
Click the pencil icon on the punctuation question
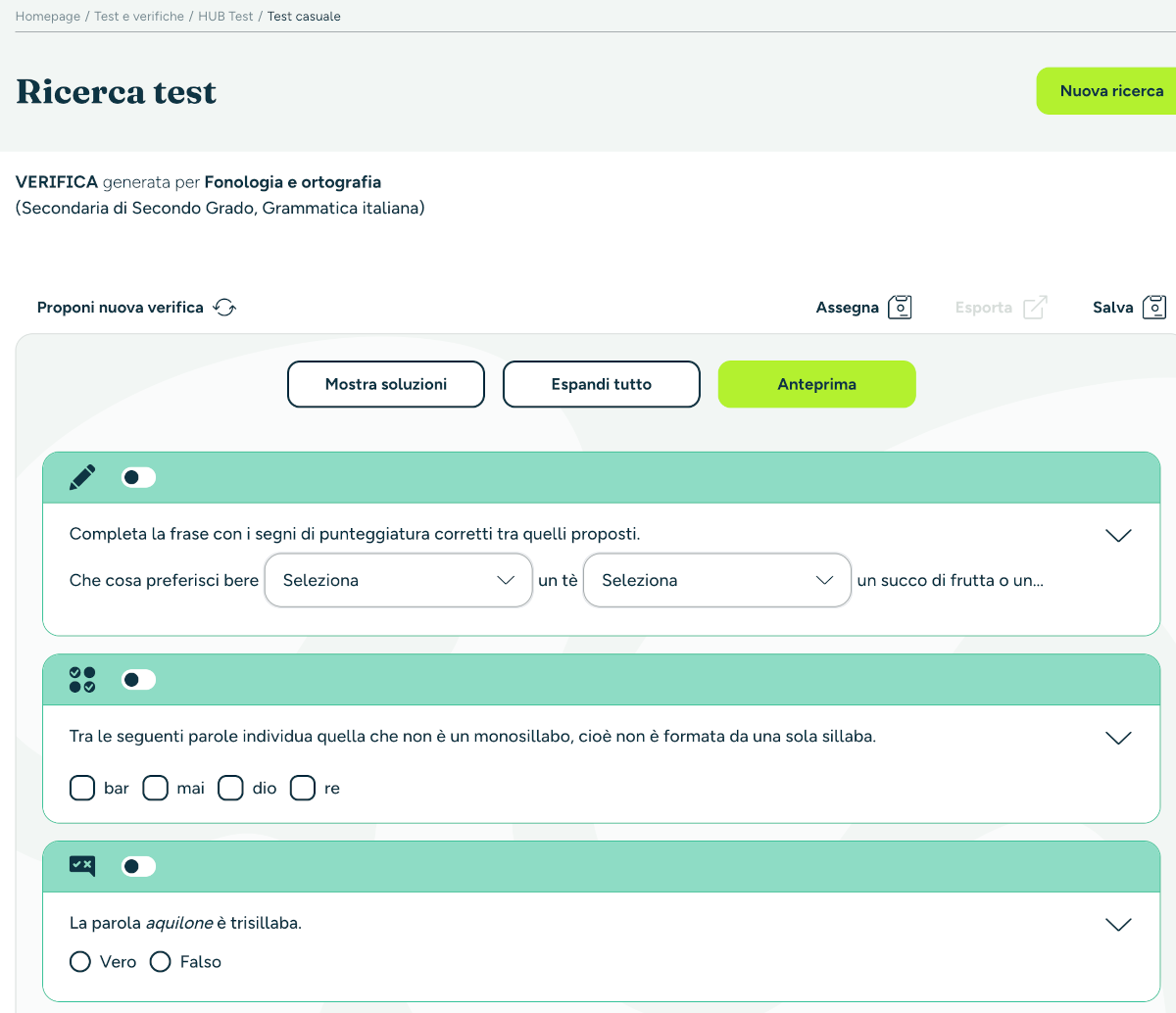[82, 478]
